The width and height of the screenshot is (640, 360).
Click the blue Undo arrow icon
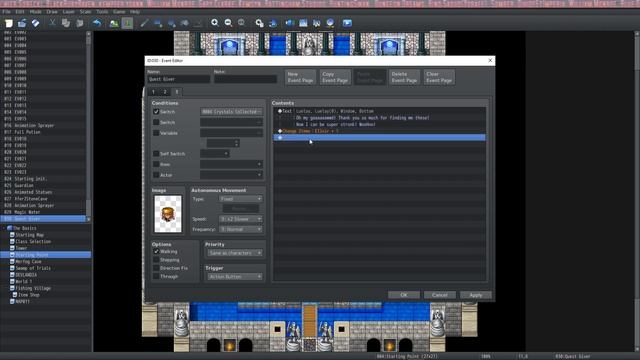97,23
